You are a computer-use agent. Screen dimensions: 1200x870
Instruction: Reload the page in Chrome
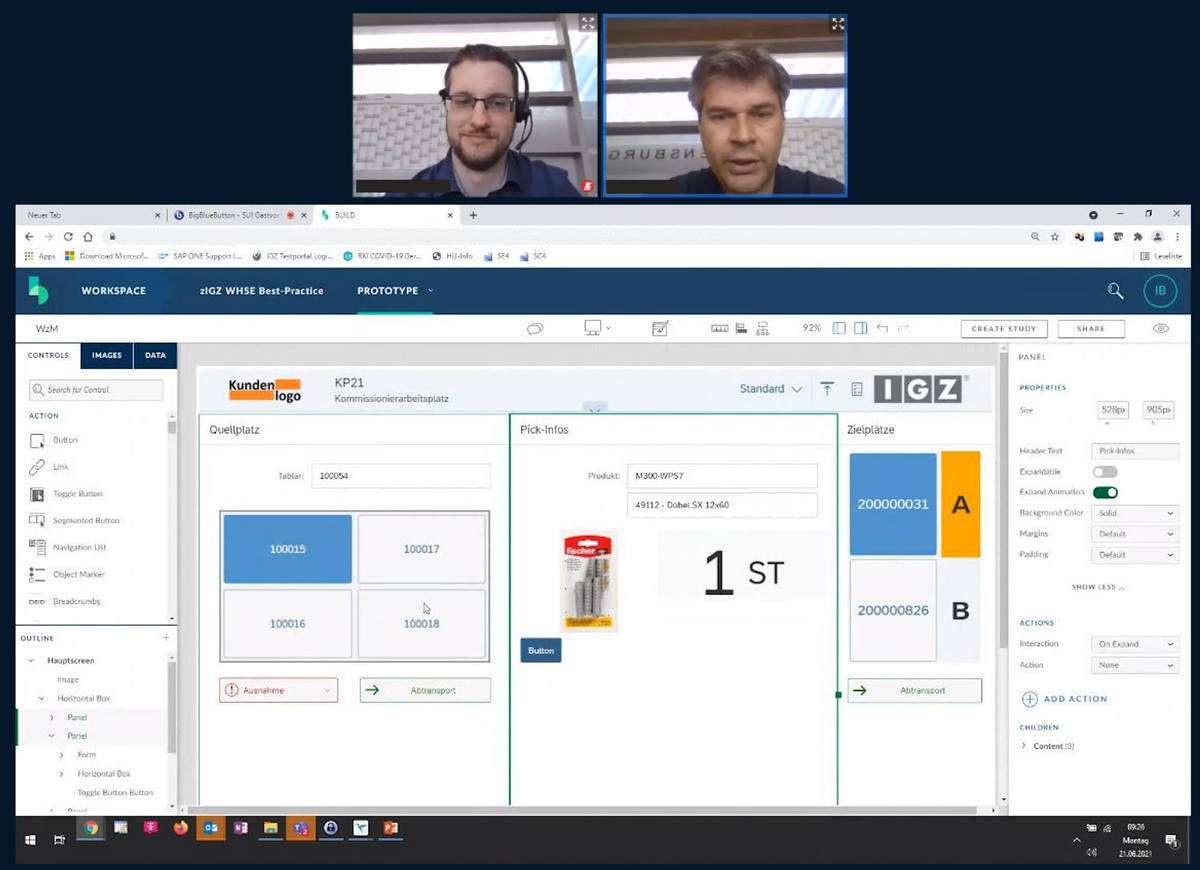click(x=68, y=237)
